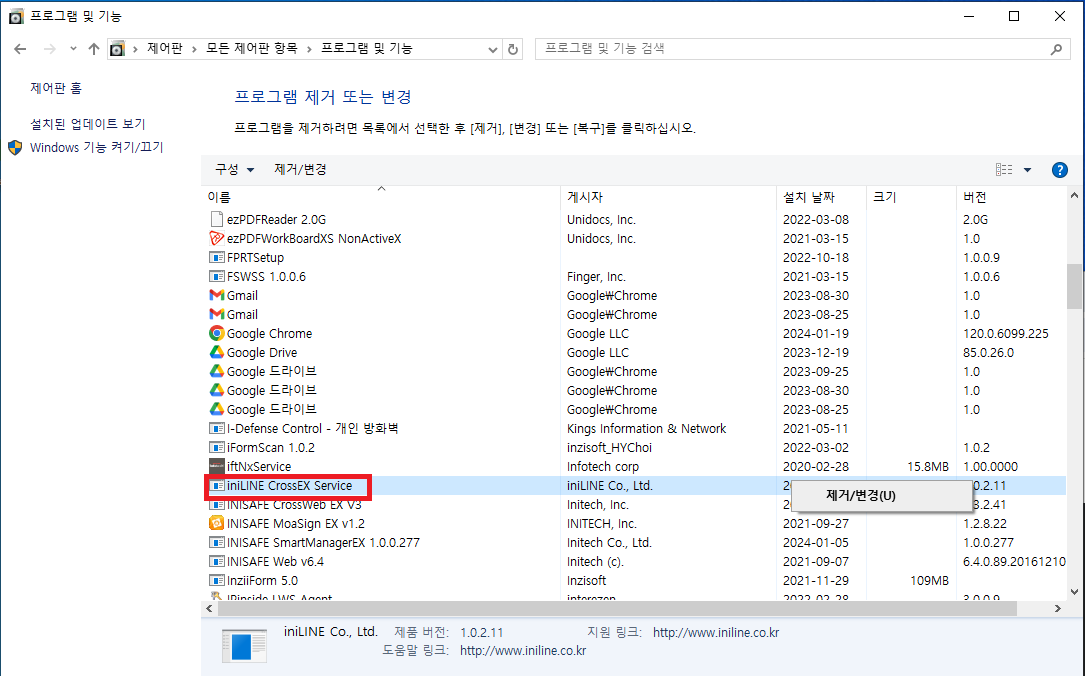Sort the list by 게시자 column

(585, 197)
